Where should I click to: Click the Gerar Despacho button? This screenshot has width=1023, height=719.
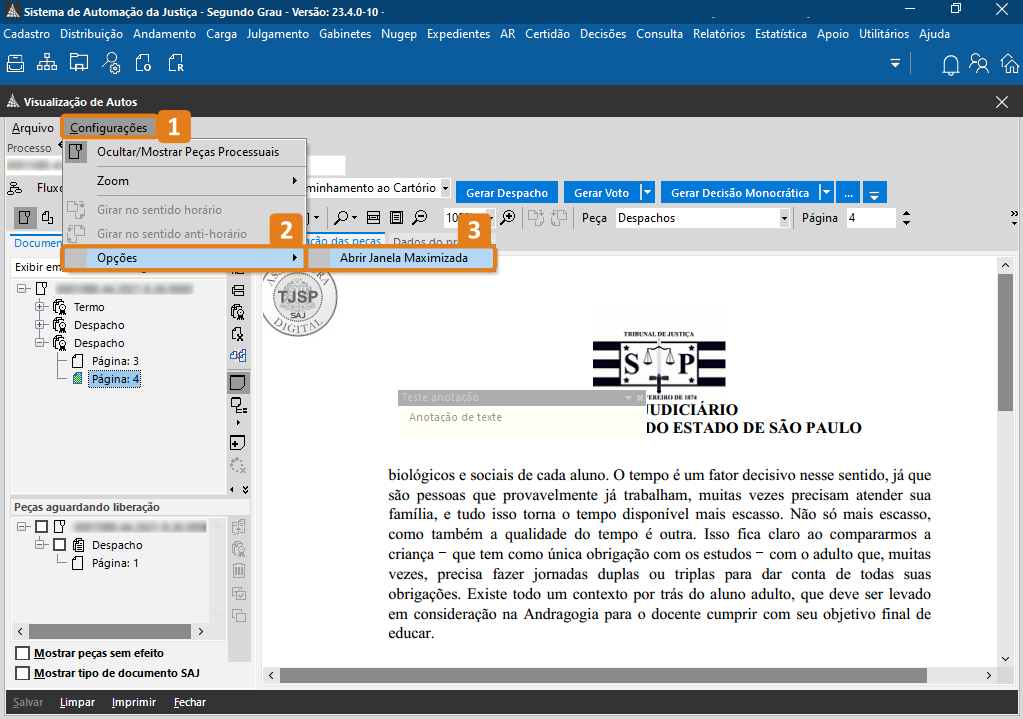pos(507,192)
